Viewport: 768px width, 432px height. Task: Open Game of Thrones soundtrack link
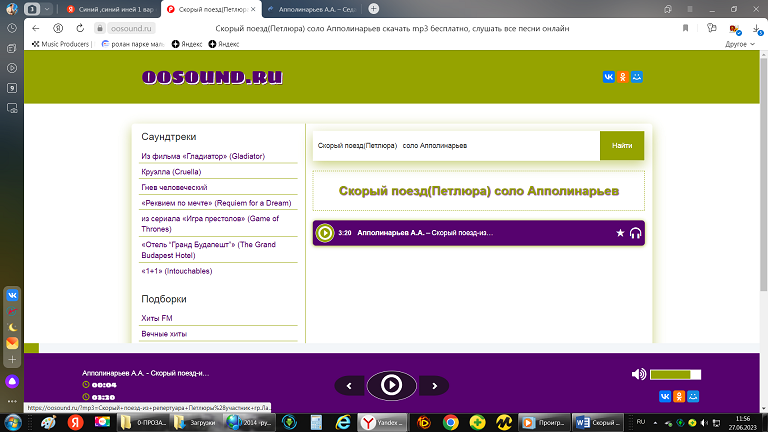point(210,224)
